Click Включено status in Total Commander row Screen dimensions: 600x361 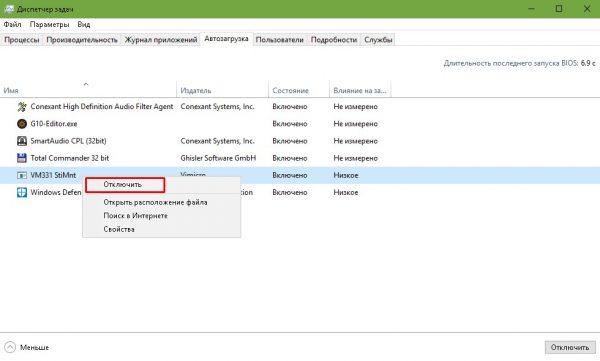(x=290, y=158)
